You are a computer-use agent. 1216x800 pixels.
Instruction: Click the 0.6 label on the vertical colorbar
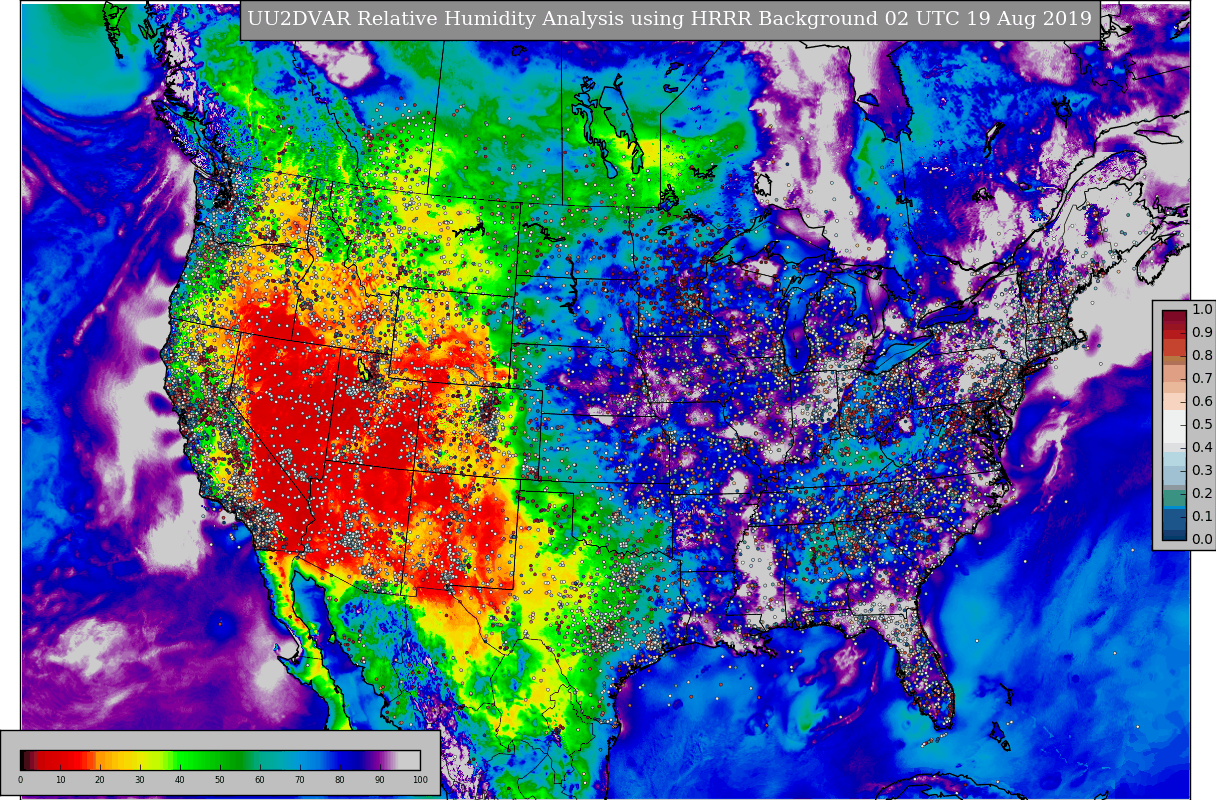tap(1202, 402)
